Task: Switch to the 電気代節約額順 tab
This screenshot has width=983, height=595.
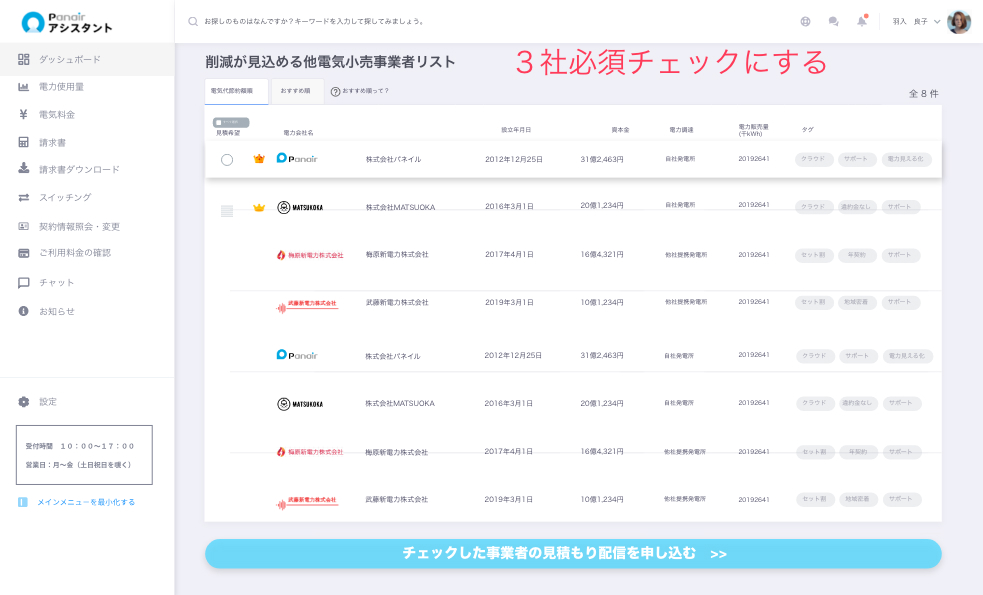Action: (x=236, y=91)
